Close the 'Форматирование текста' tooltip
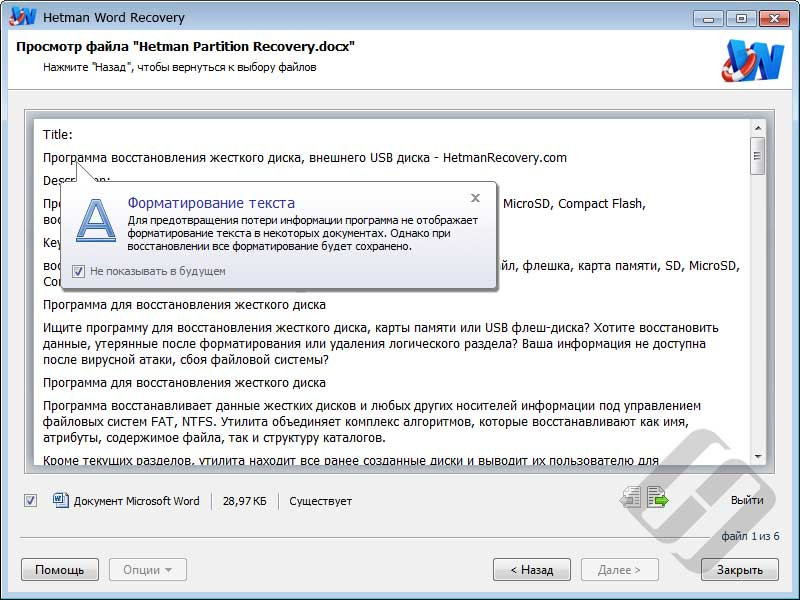 tap(476, 198)
